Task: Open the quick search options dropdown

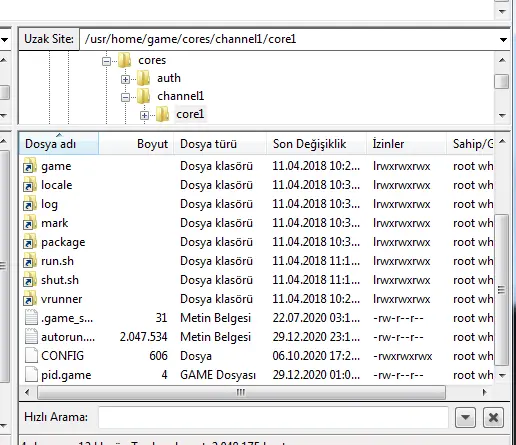Action: (x=465, y=417)
